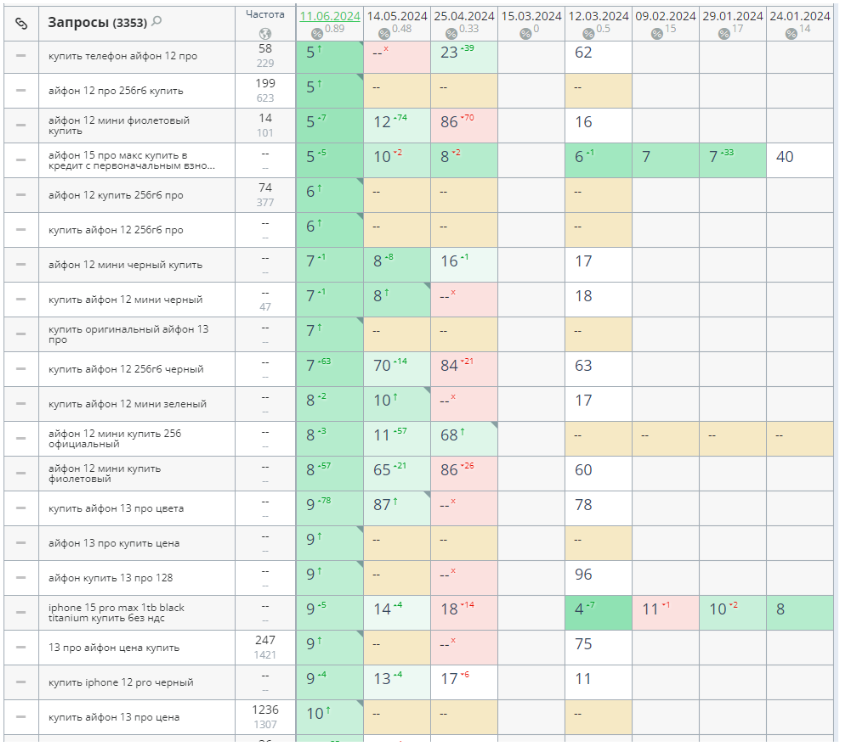Click the dash icon beside 'айфон 13 про купить цена'

(21, 543)
